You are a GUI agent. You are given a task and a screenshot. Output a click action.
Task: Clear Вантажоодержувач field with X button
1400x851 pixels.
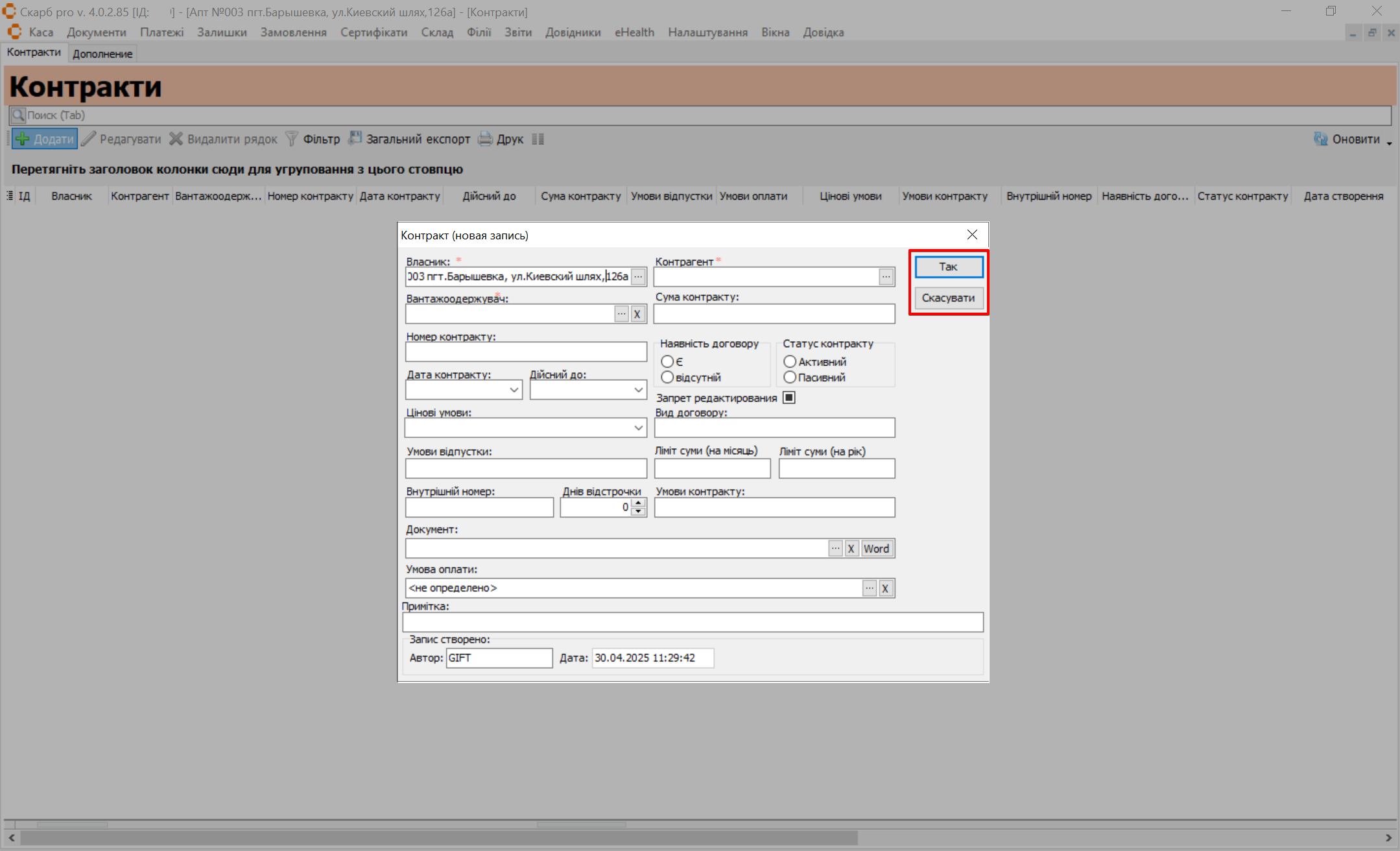tap(637, 315)
